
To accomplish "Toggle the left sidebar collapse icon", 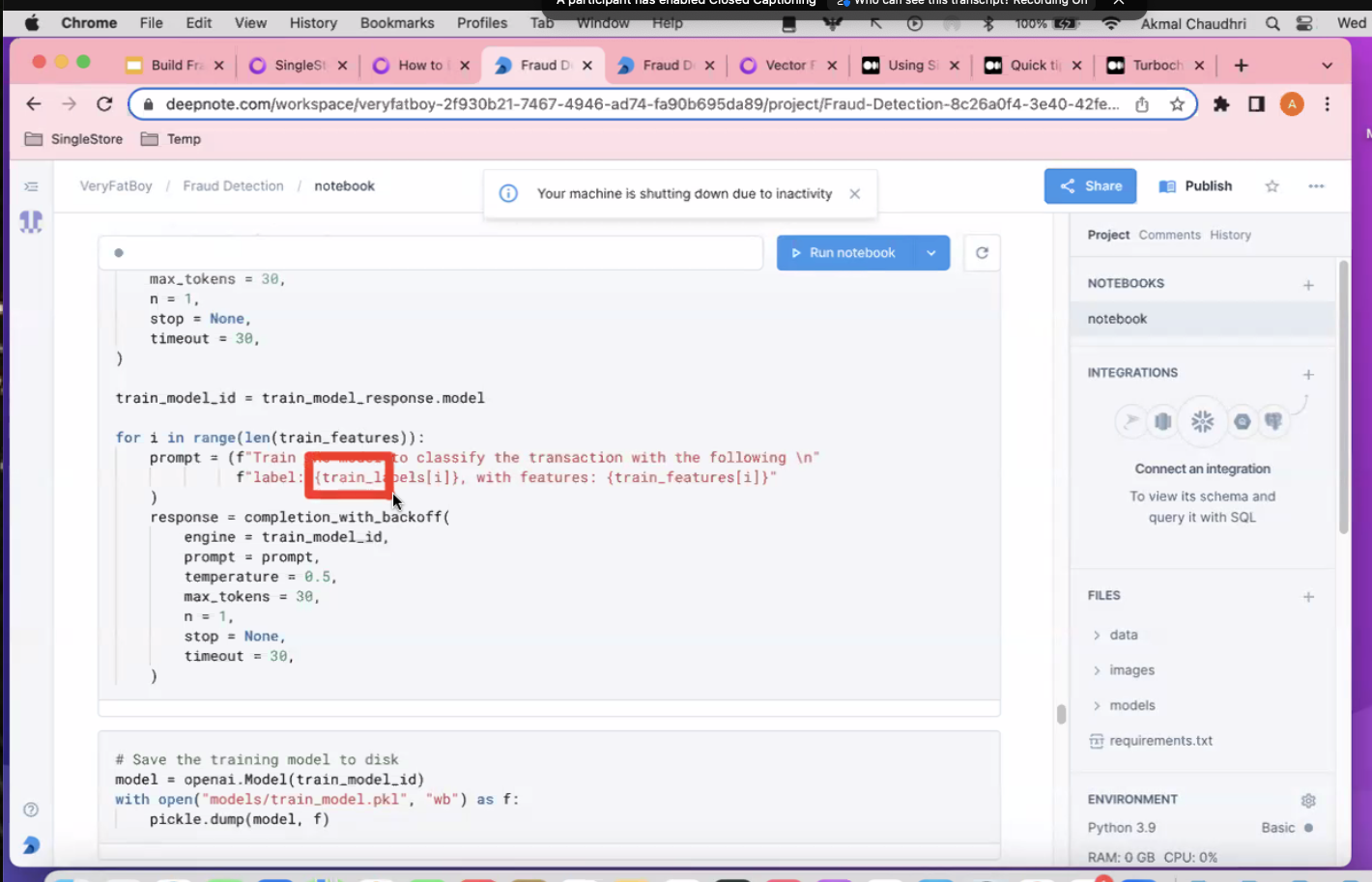I will click(x=31, y=186).
